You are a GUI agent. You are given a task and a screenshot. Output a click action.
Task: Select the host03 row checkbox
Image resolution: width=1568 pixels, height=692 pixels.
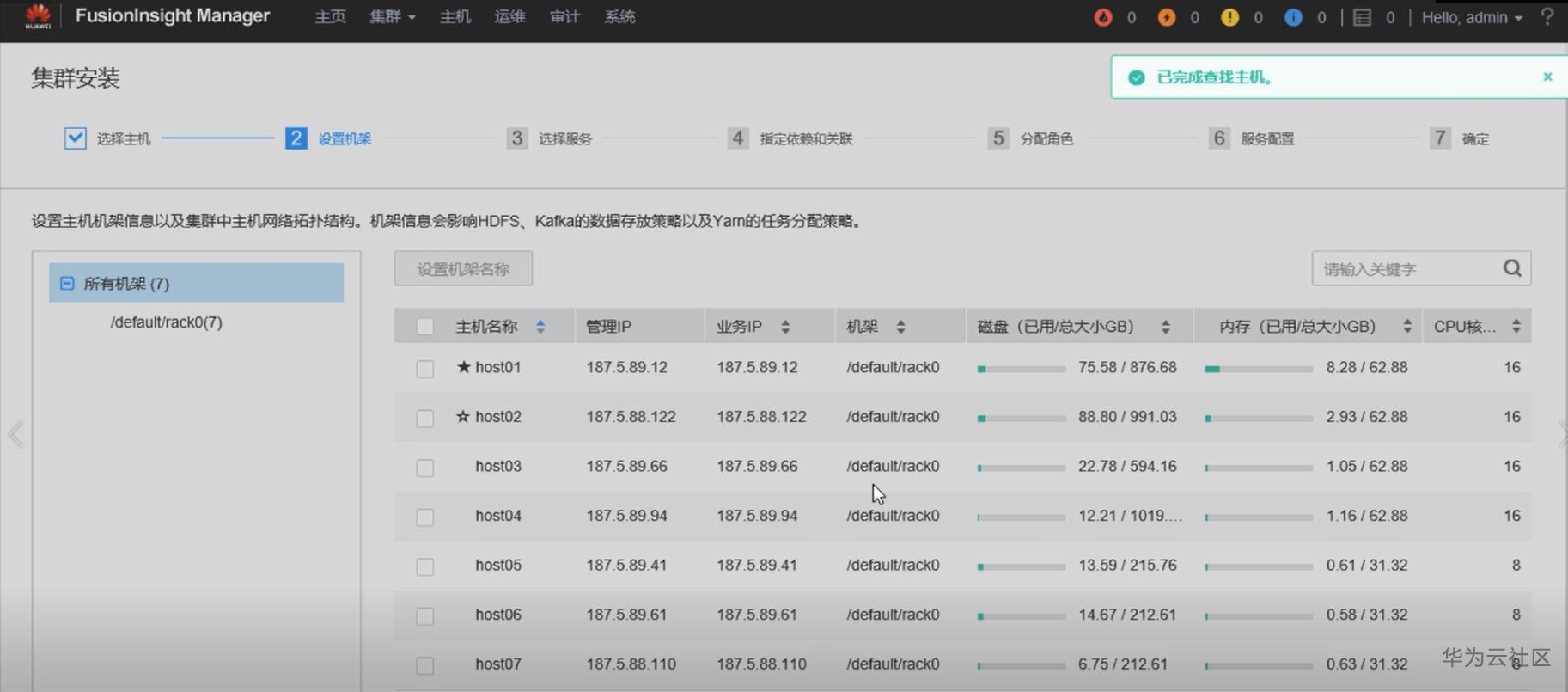tap(424, 468)
